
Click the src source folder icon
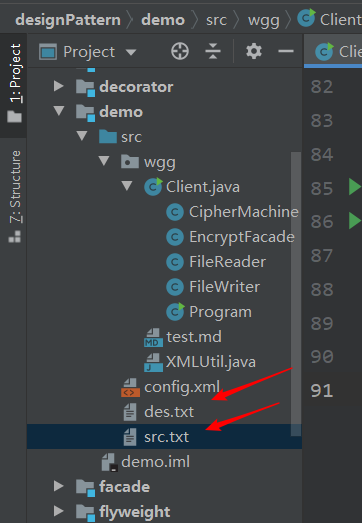(108, 137)
